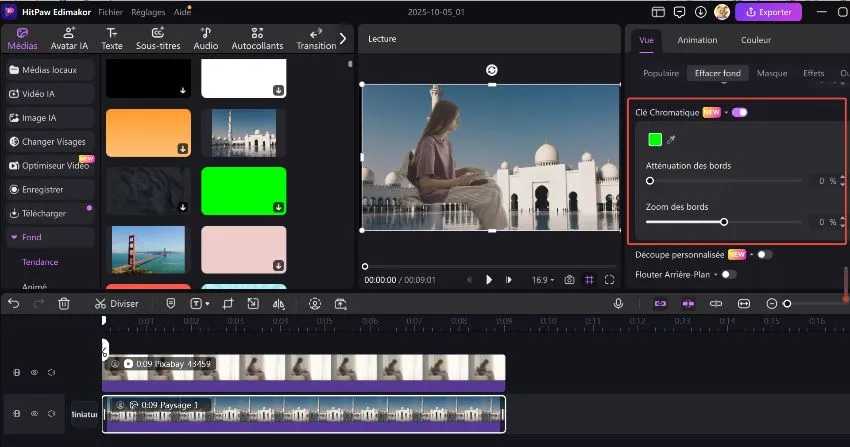The height and width of the screenshot is (447, 850).
Task: Click the Exporter button
Action: pyautogui.click(x=768, y=12)
